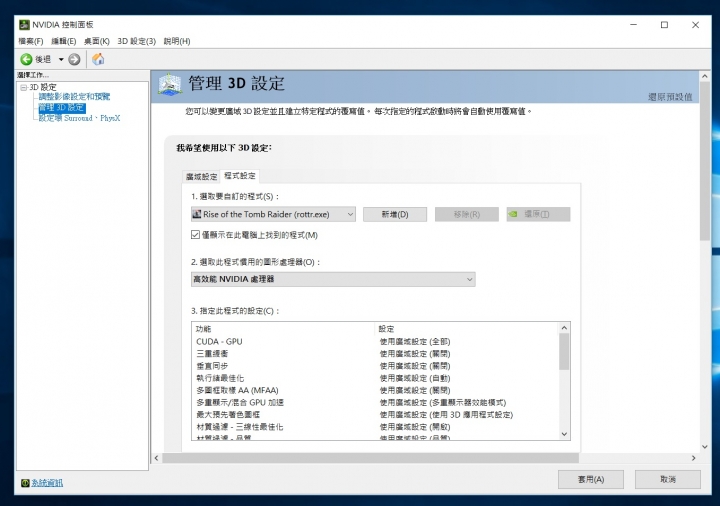Click the 新增(D) button
The width and height of the screenshot is (720, 506).
tap(395, 214)
